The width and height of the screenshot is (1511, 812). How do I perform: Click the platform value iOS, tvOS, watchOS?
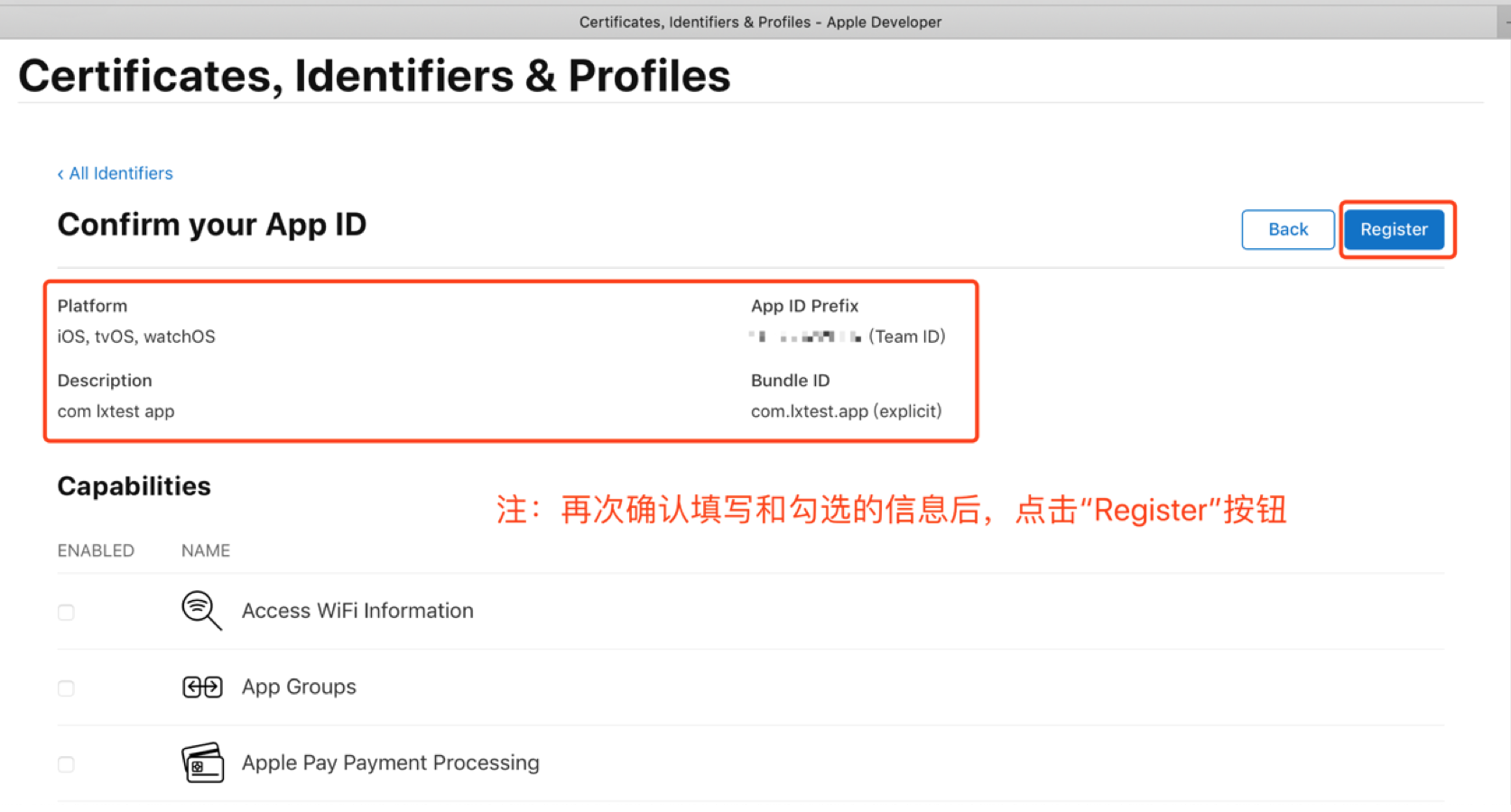(x=136, y=337)
